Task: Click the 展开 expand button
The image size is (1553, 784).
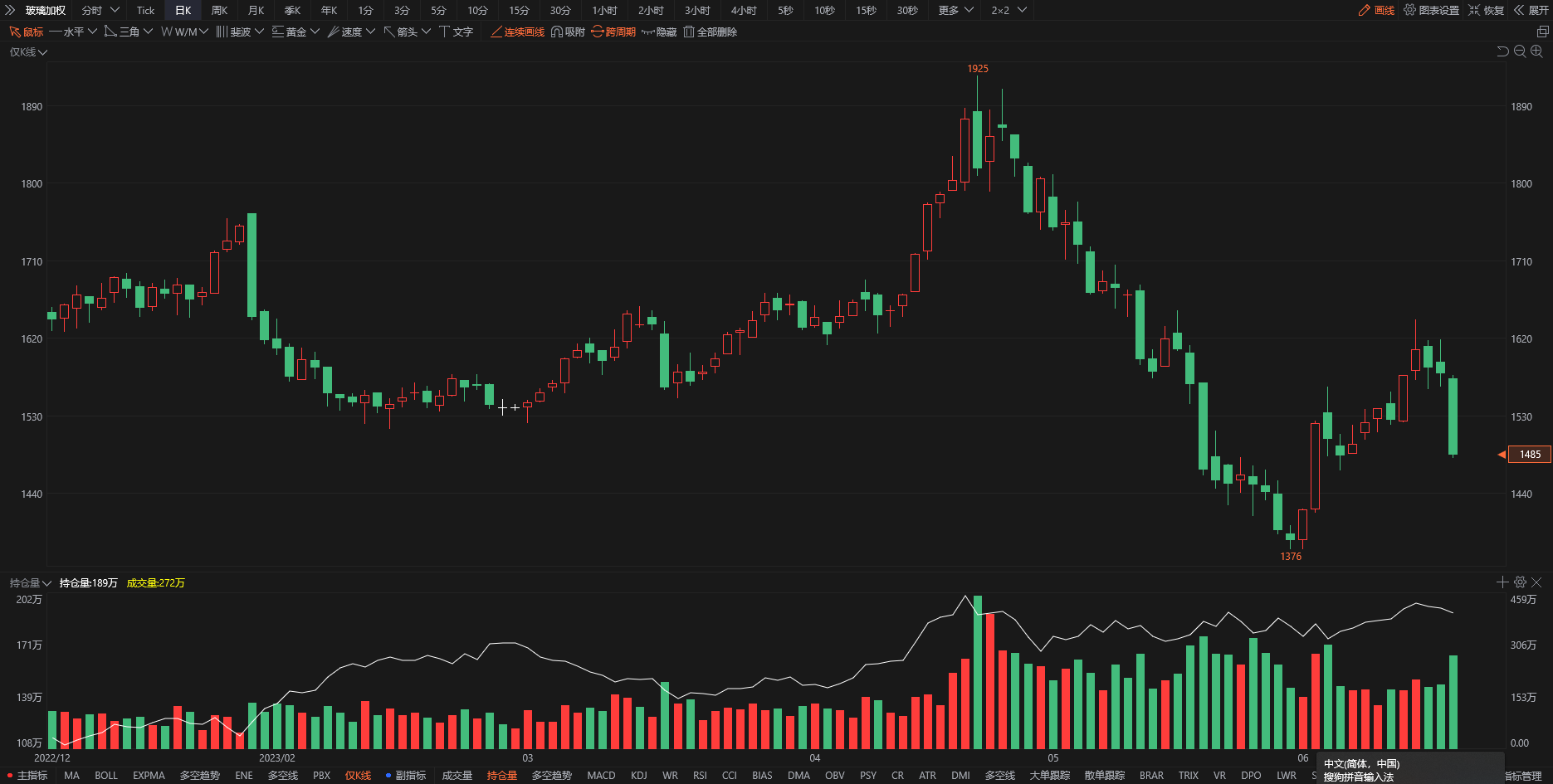Action: 1531,10
